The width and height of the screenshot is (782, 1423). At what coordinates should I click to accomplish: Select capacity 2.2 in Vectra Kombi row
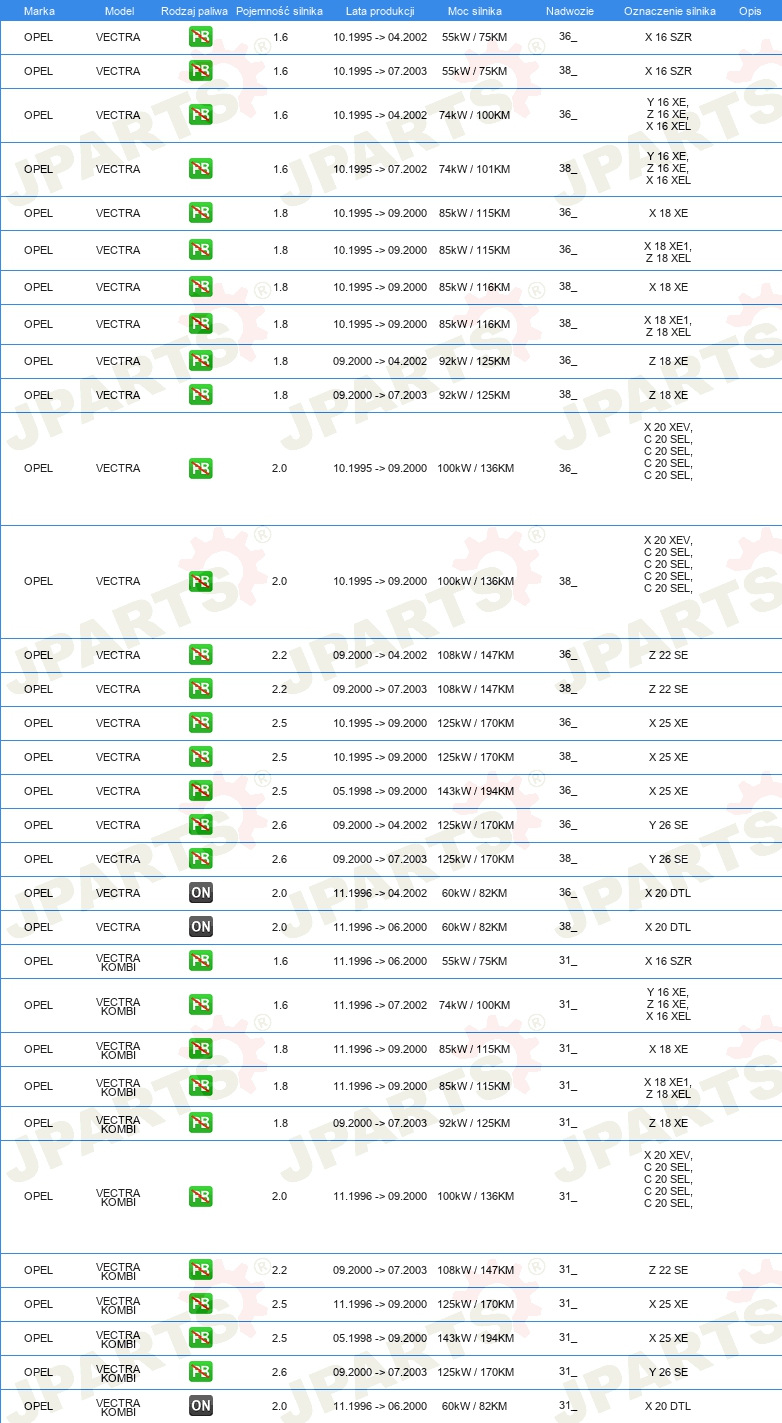(279, 1270)
